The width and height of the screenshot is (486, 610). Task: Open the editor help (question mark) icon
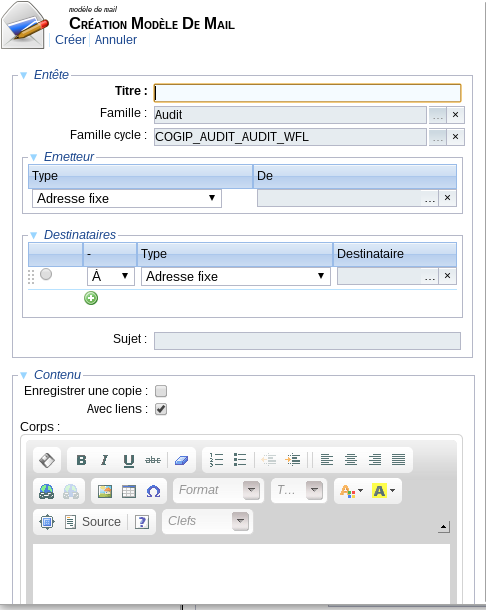142,522
